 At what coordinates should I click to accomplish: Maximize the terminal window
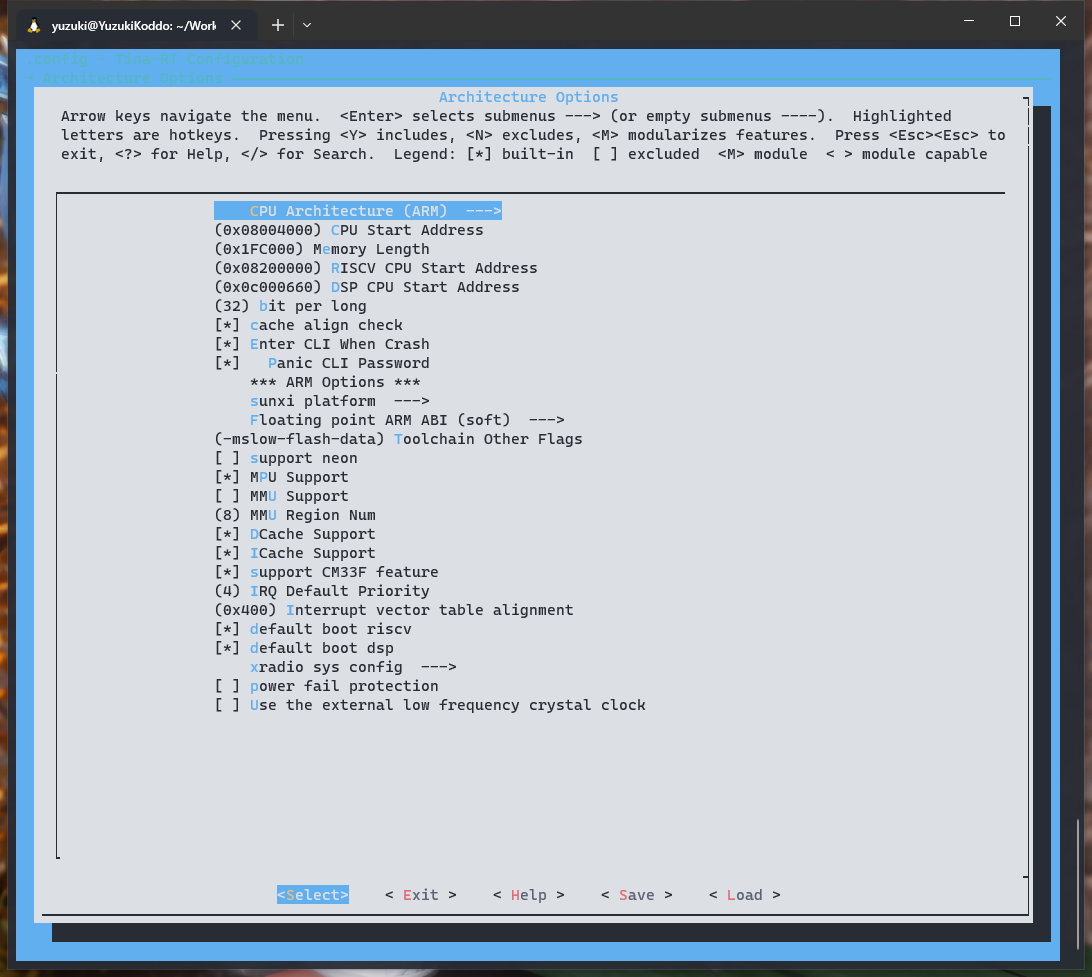click(x=1014, y=21)
